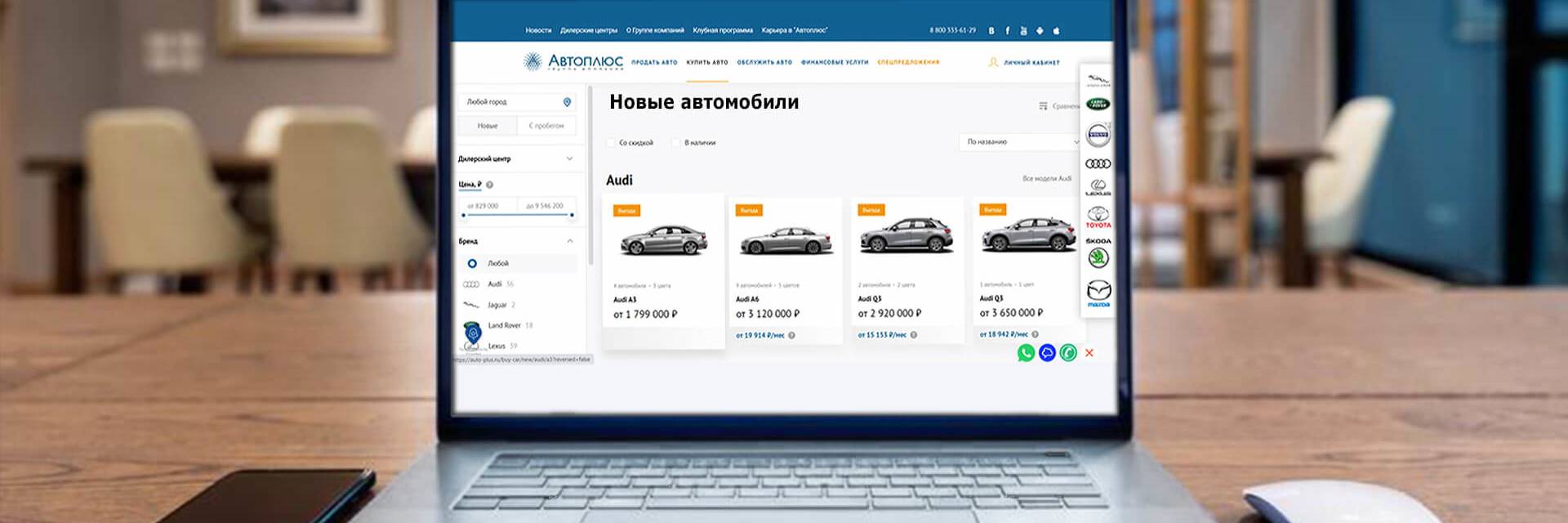Select the Volvo logo in brand strip
This screenshot has width=1568, height=523.
1098,135
